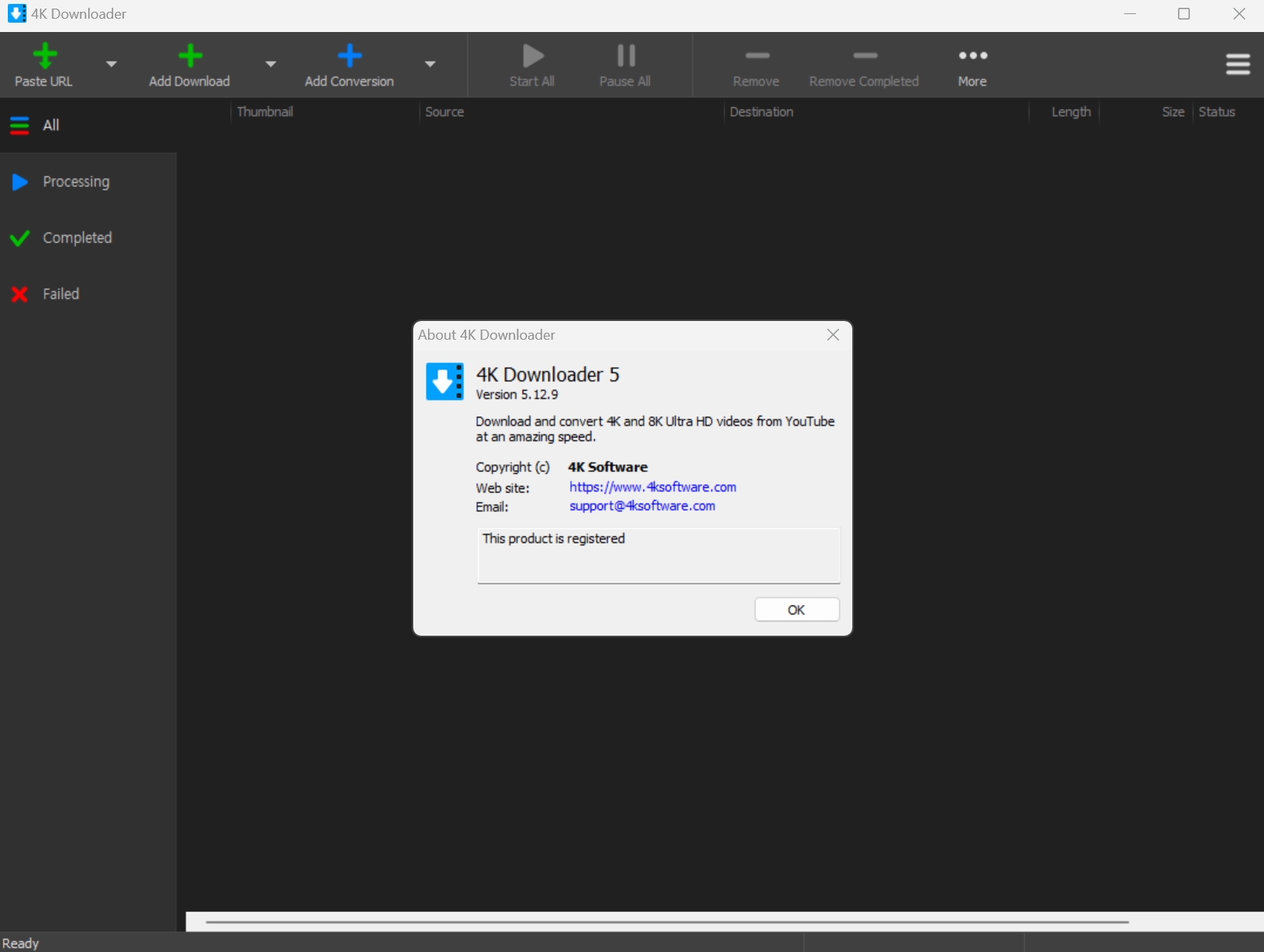The height and width of the screenshot is (952, 1264).
Task: Close the About 4K Downloader dialog
Action: point(833,335)
